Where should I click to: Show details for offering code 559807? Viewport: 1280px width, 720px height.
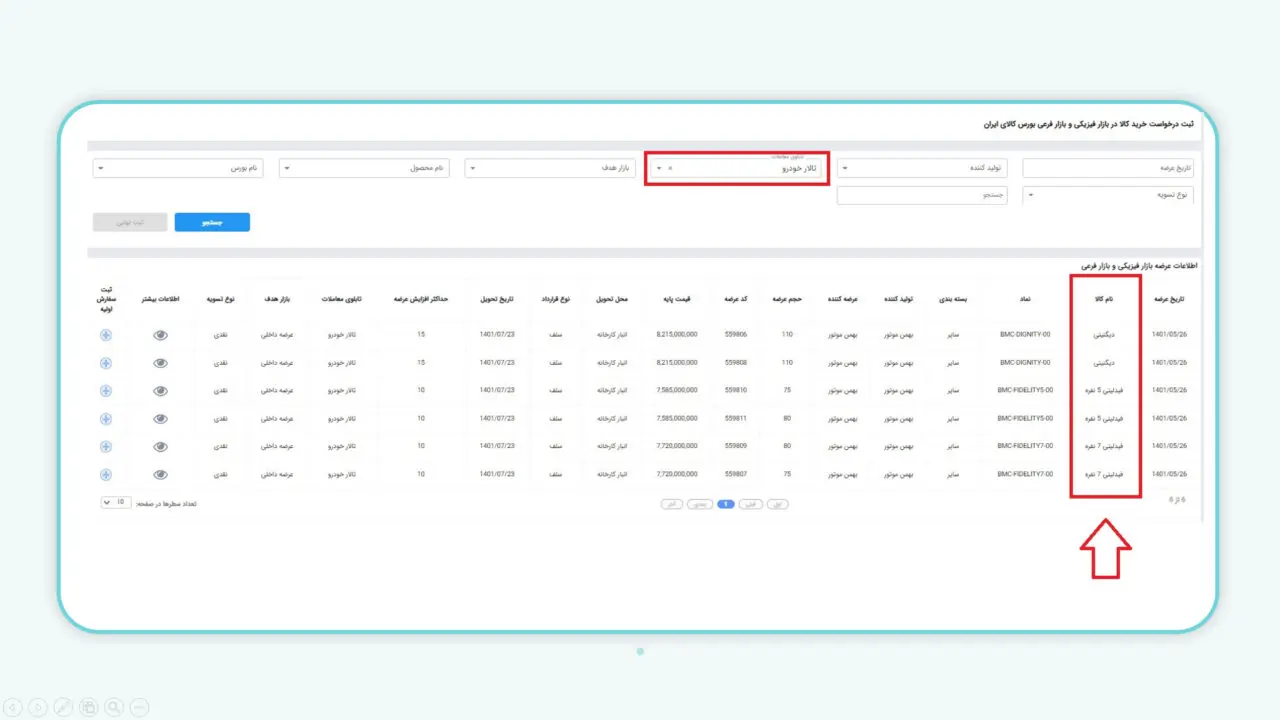pyautogui.click(x=160, y=475)
